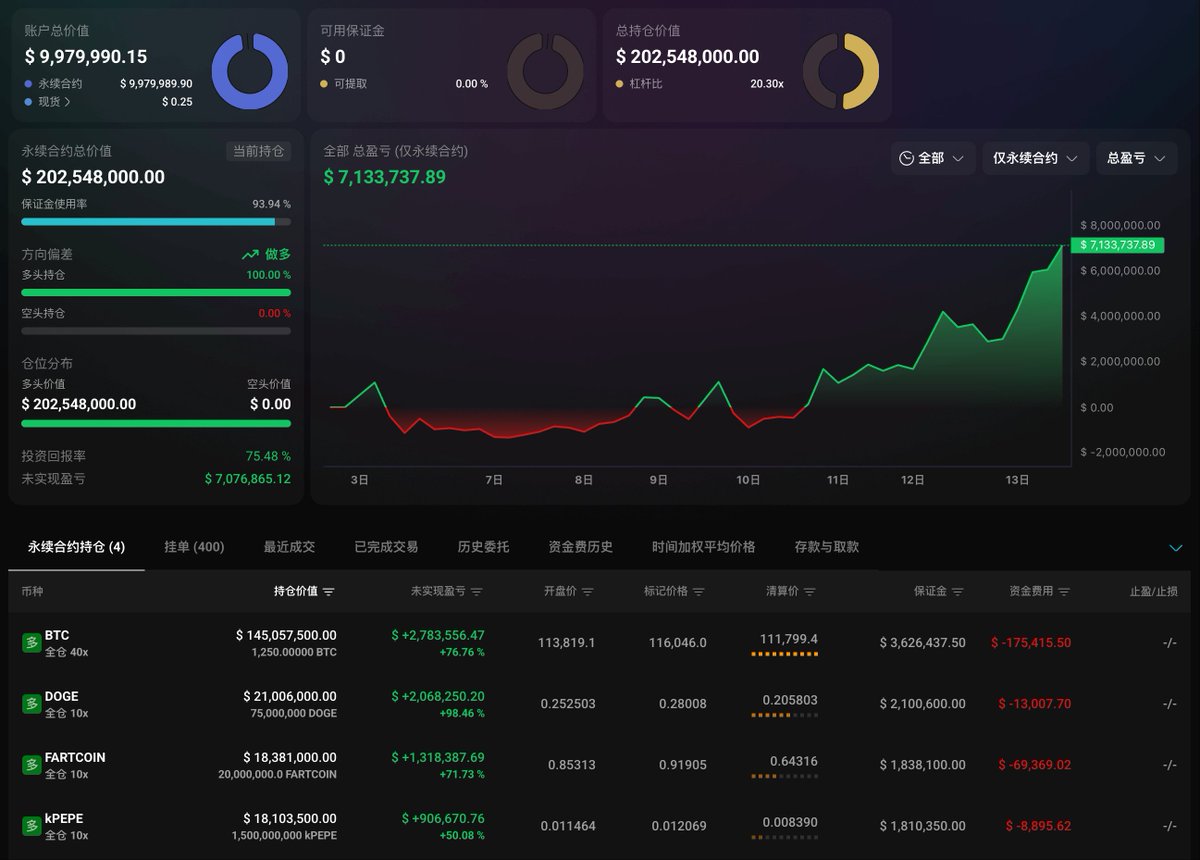Click the sort icon beside 标记价格

point(699,592)
